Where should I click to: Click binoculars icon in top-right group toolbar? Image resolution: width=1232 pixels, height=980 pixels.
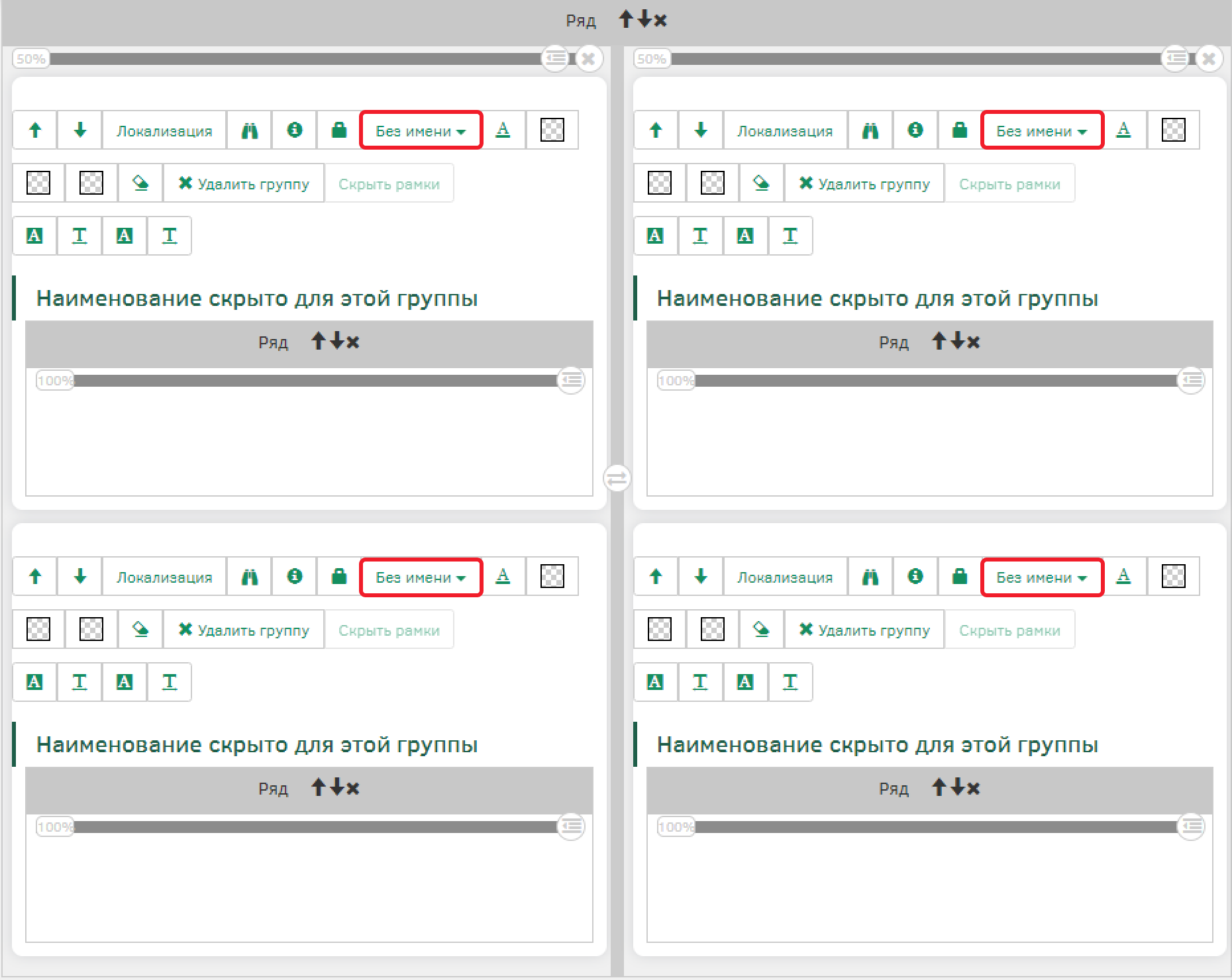(x=870, y=130)
